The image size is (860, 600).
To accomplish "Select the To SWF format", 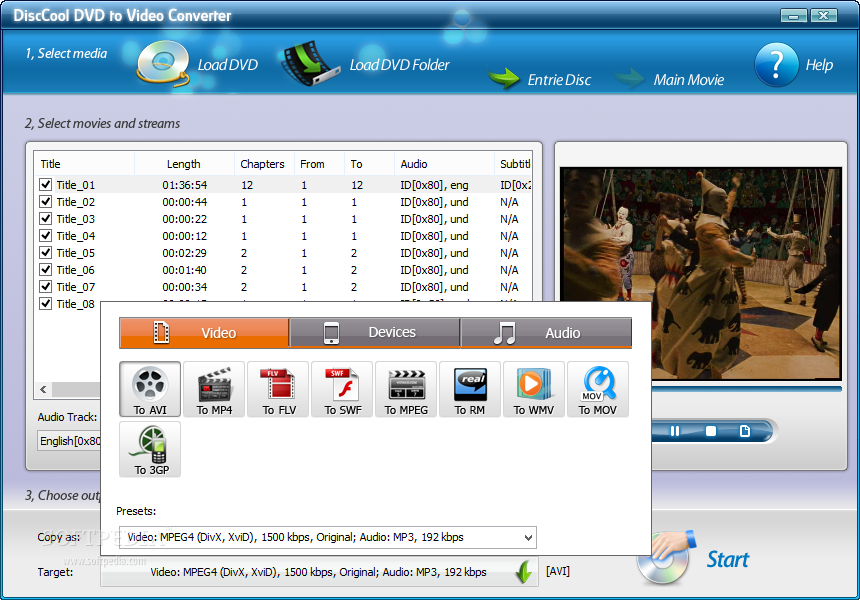I will point(342,389).
